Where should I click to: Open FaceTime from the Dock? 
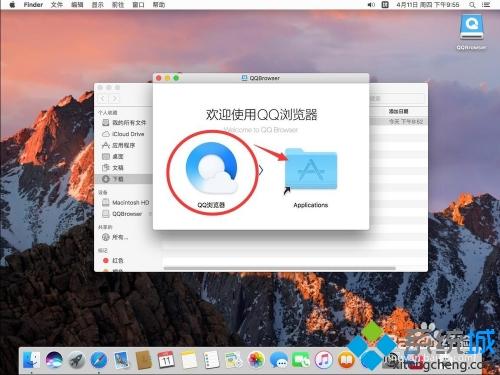pos(301,360)
